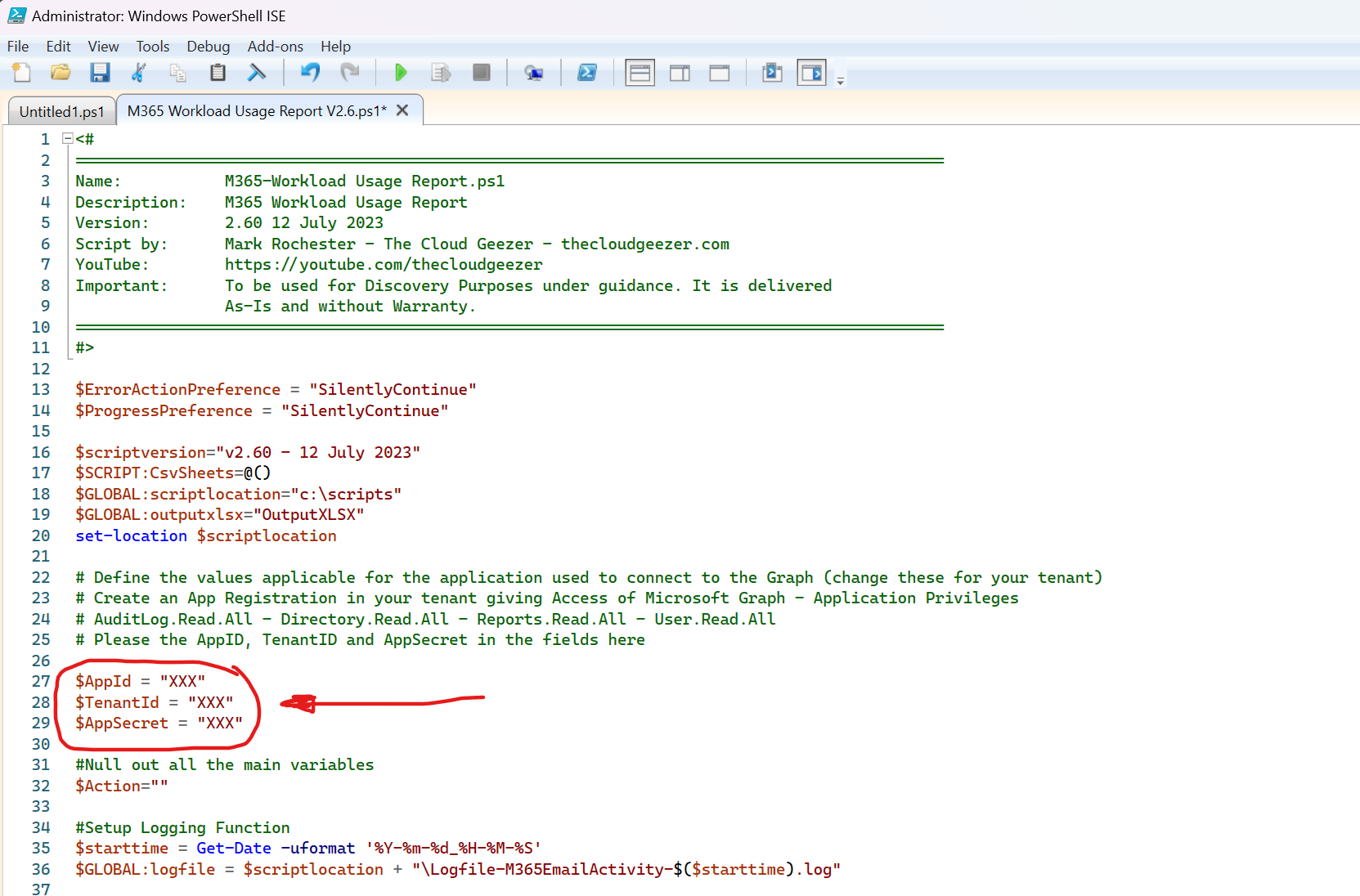This screenshot has width=1360, height=896.
Task: Redo edit arrow icon
Action: tap(349, 73)
